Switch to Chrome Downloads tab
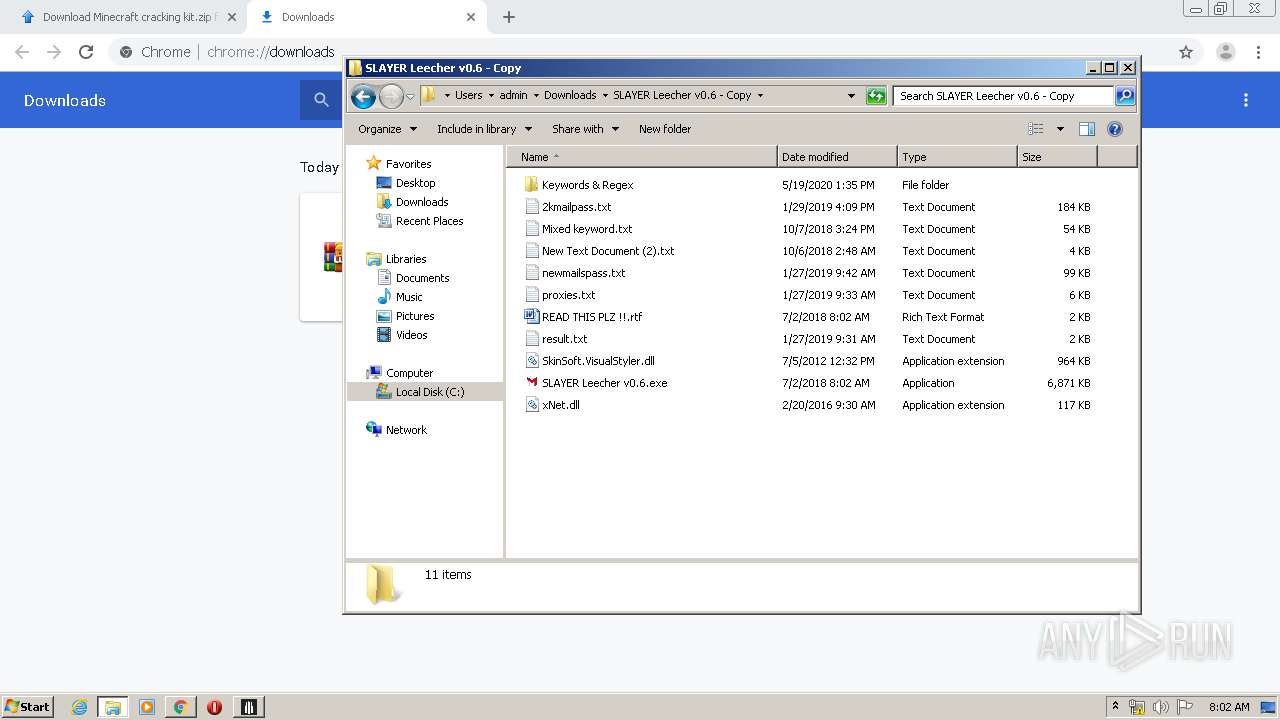Screen dimensions: 1280x720 point(366,17)
